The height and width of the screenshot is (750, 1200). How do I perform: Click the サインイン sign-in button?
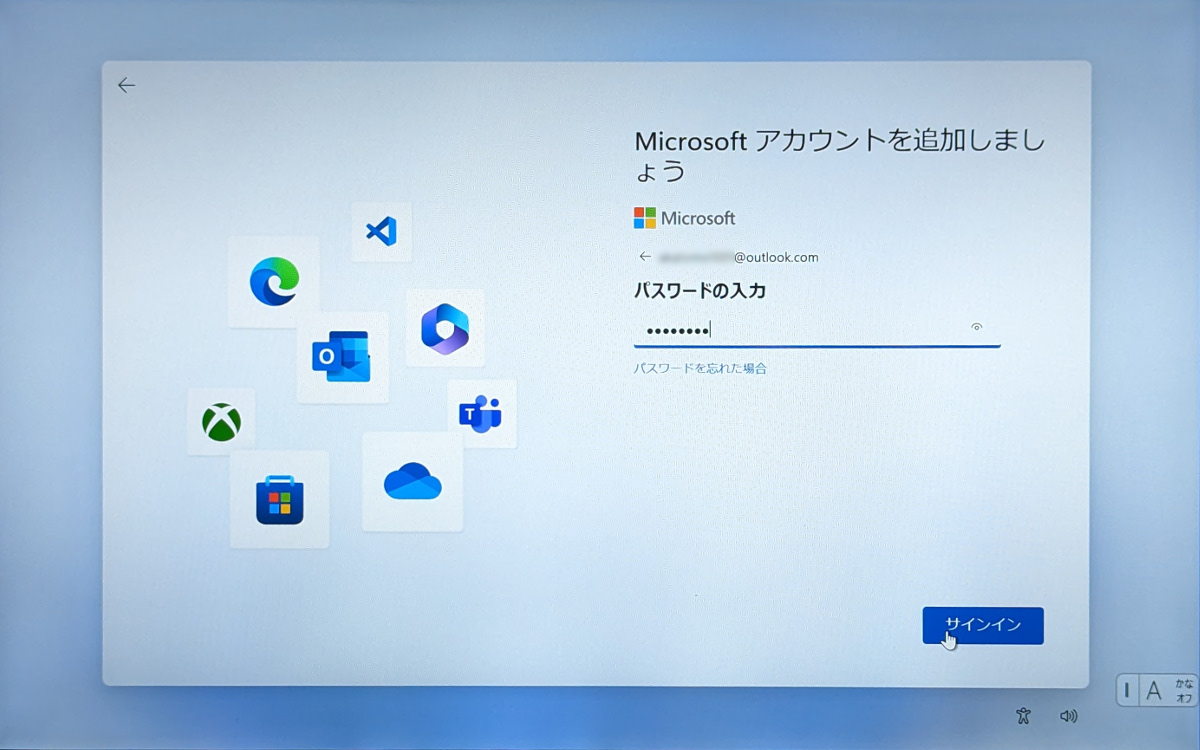pos(983,626)
